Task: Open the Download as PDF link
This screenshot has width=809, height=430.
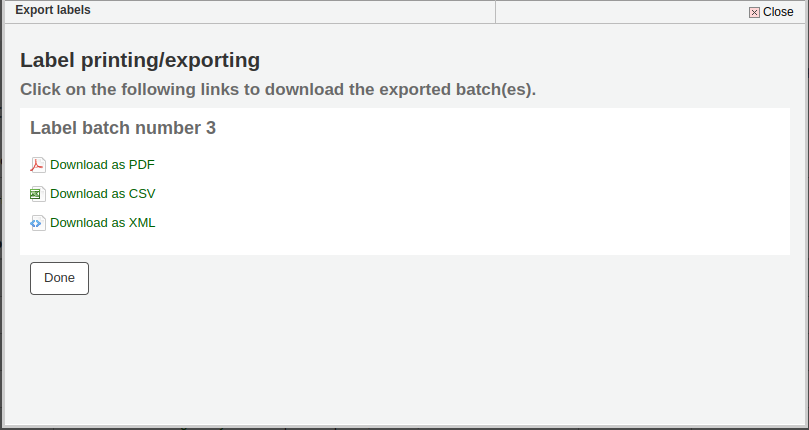Action: click(102, 165)
